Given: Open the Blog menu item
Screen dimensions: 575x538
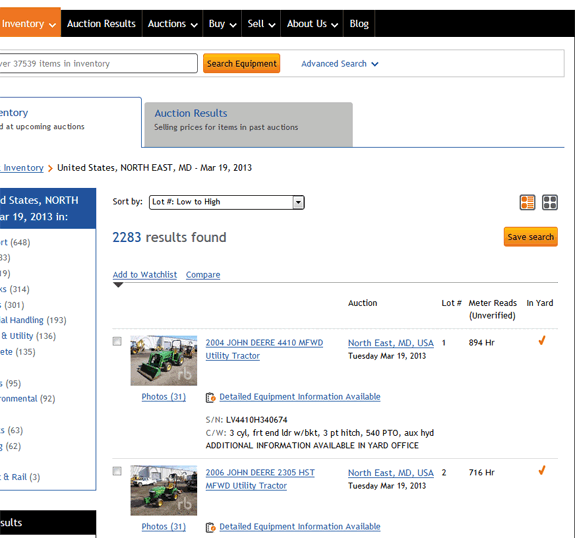Looking at the screenshot, I should tap(359, 24).
